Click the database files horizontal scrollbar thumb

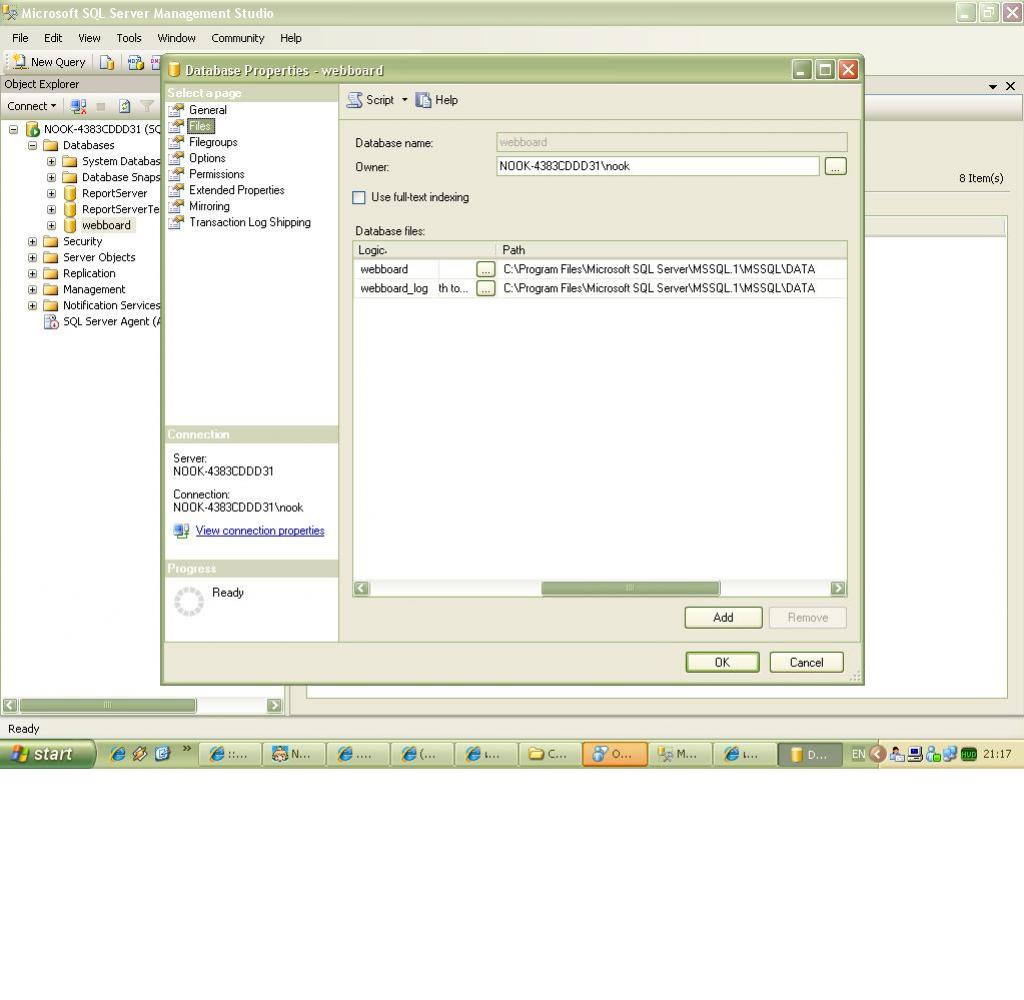coord(630,589)
